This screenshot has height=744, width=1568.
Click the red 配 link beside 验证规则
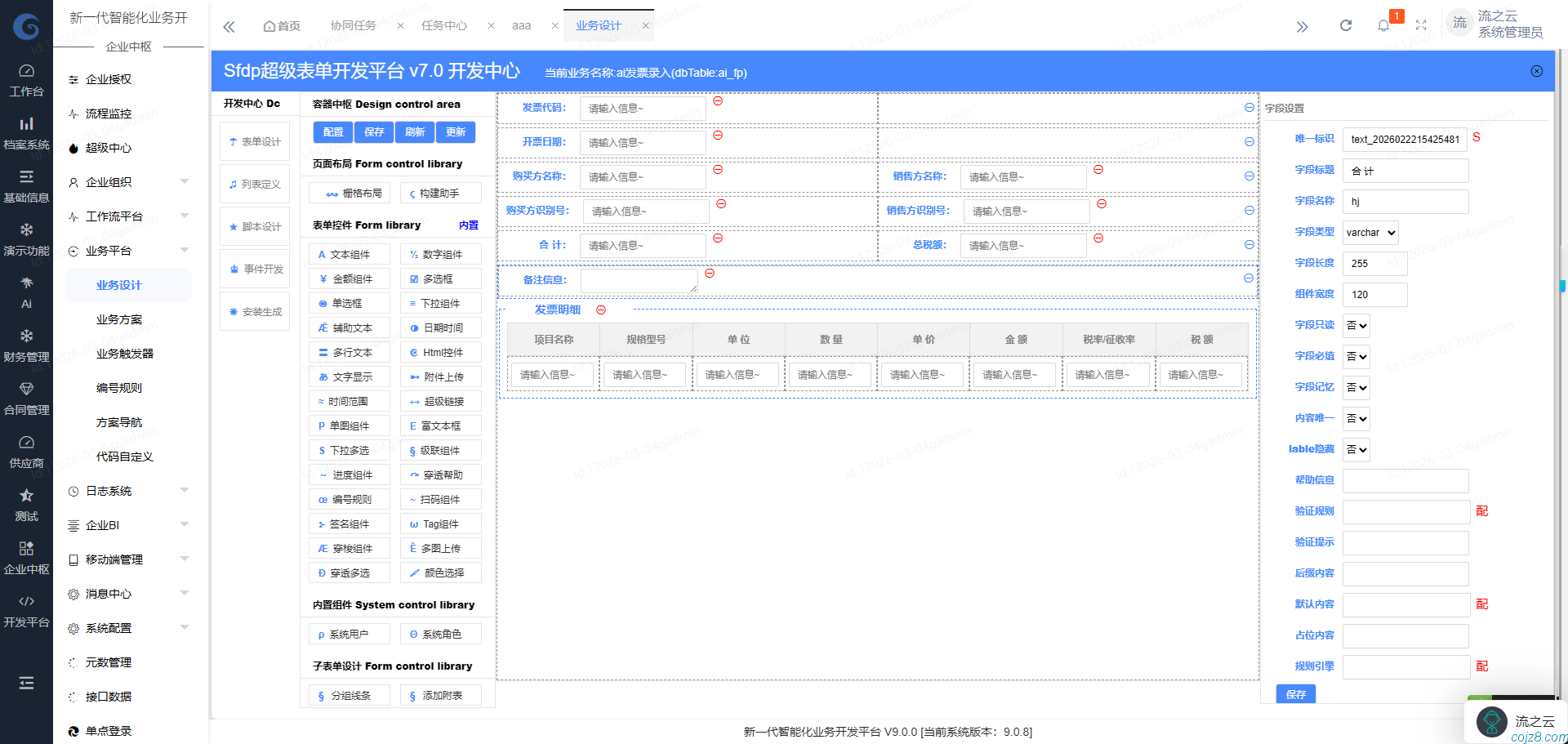pos(1481,511)
